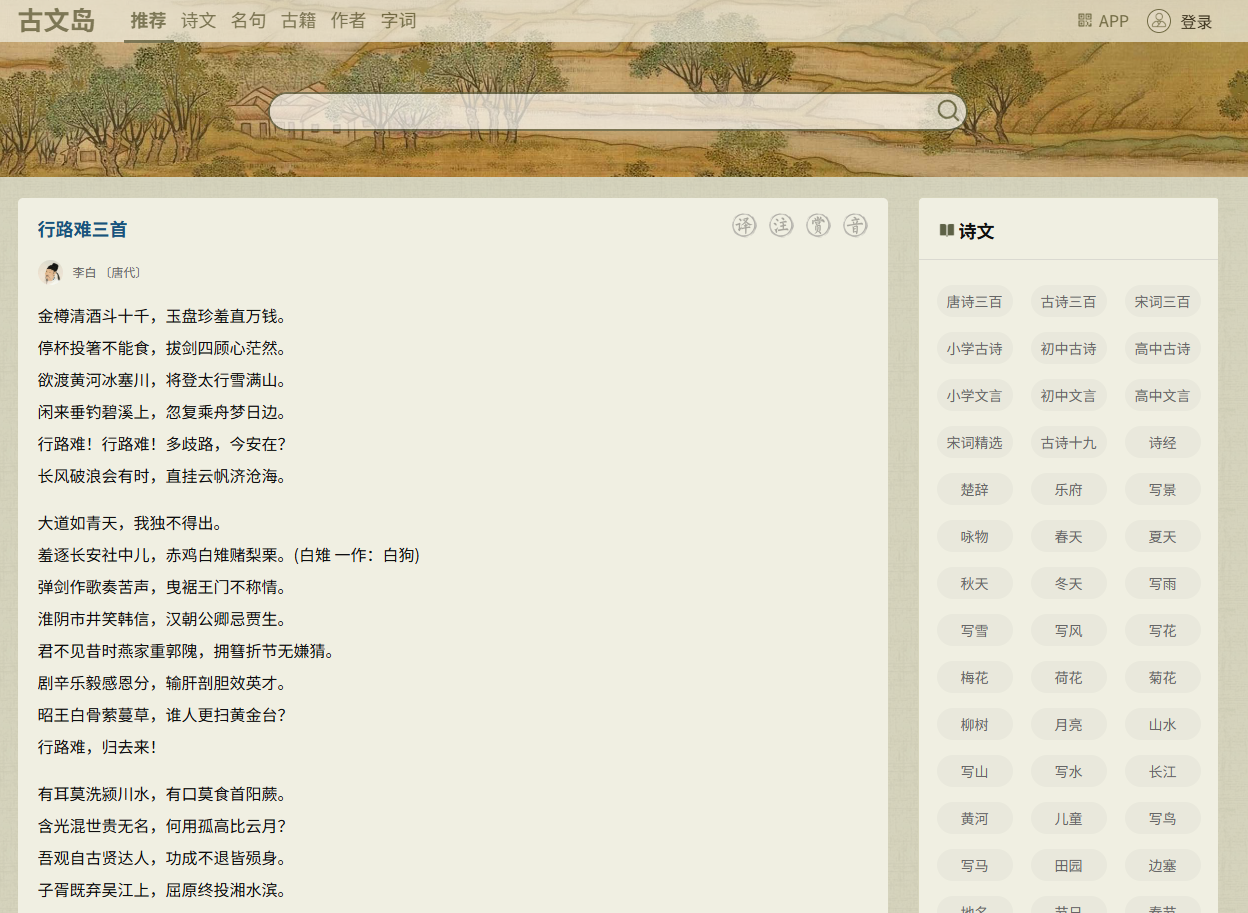The width and height of the screenshot is (1248, 913).
Task: Open the appreciation (赏) icon
Action: click(x=818, y=226)
